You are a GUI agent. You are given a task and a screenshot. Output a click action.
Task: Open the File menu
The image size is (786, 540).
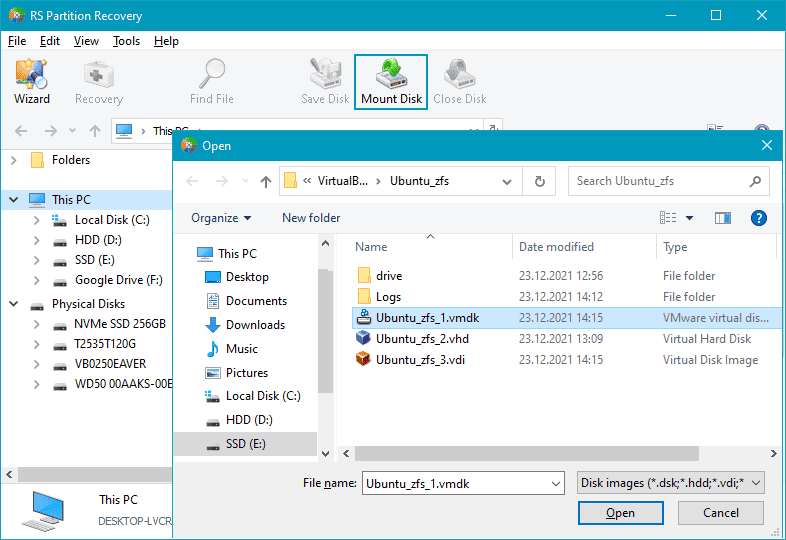click(17, 41)
